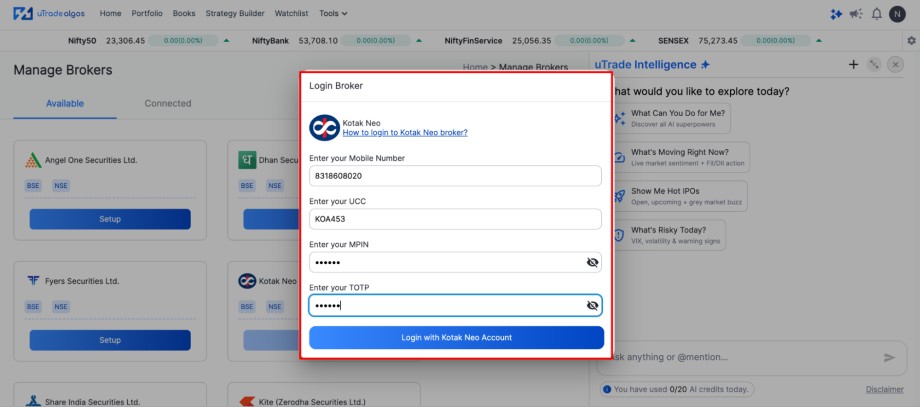Open the notifications bell
Viewport: 920px width, 407px height.
point(877,14)
